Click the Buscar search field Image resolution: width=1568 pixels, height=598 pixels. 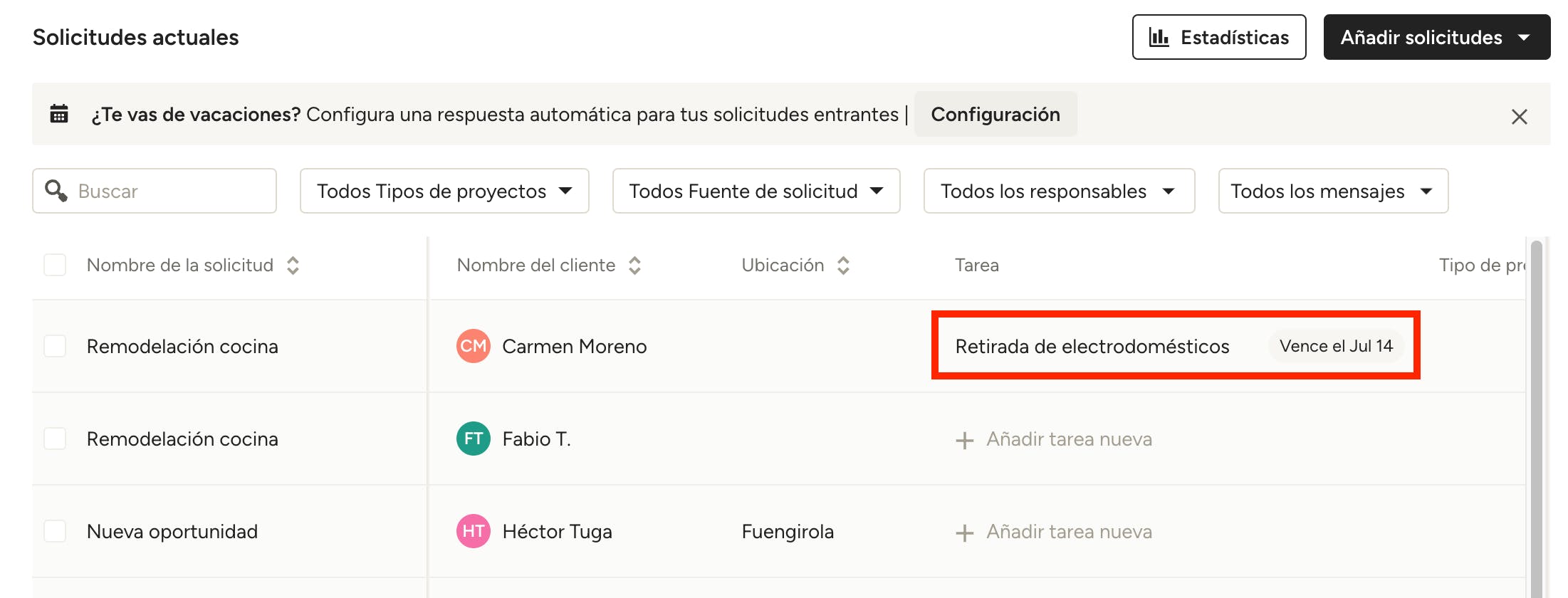[171, 191]
